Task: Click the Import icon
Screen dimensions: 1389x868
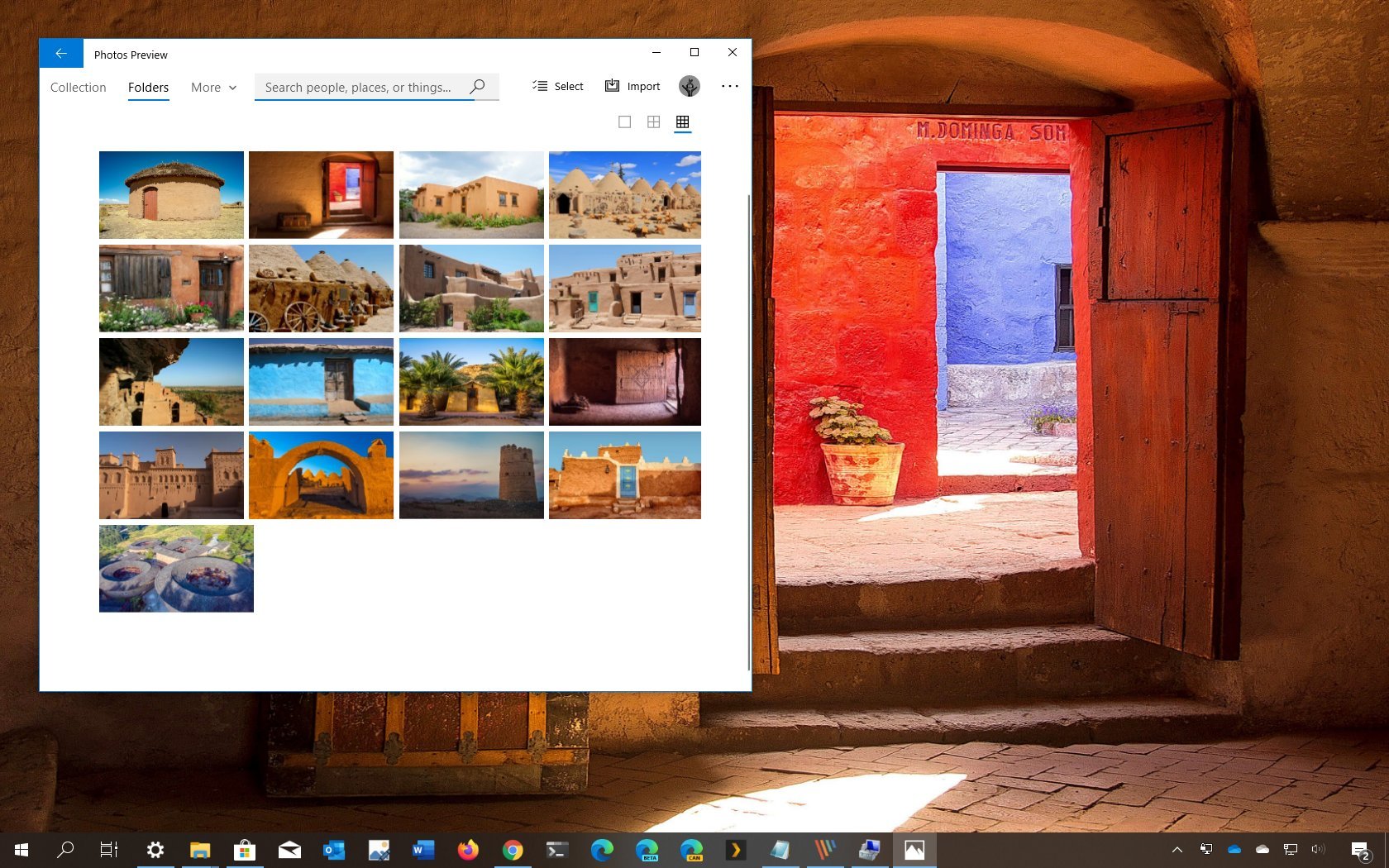Action: (x=612, y=85)
